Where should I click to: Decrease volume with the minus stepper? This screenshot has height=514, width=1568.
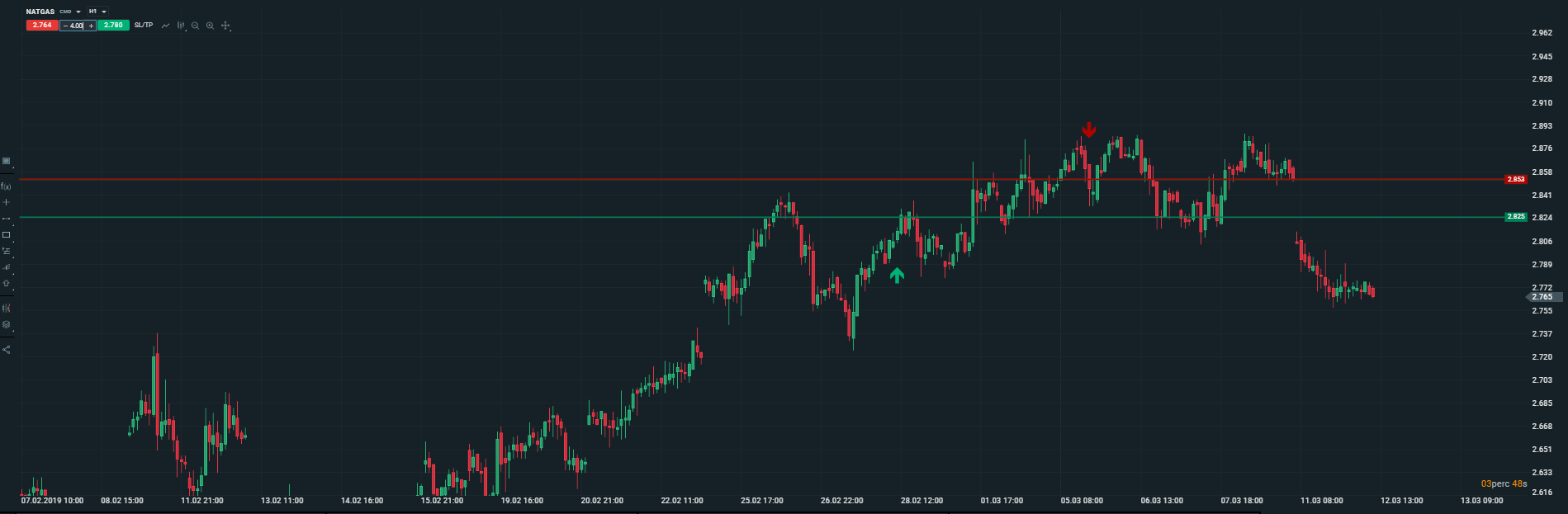[64, 26]
